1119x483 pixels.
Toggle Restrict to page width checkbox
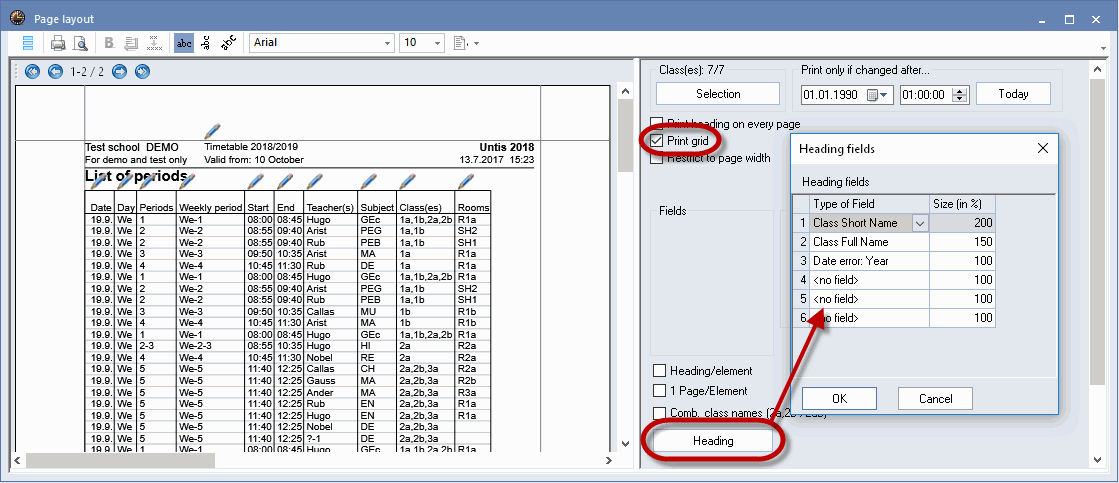click(x=657, y=158)
